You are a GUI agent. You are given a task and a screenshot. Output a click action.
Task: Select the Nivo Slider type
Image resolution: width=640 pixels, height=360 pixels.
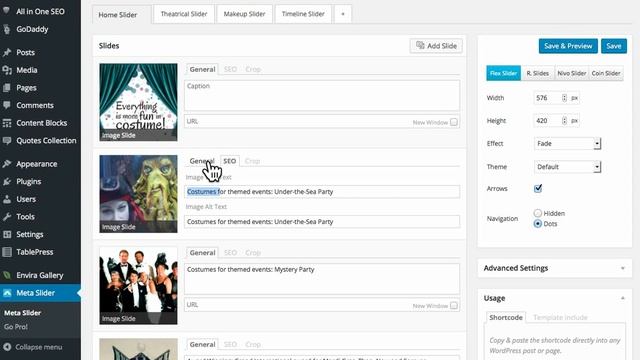(x=571, y=73)
